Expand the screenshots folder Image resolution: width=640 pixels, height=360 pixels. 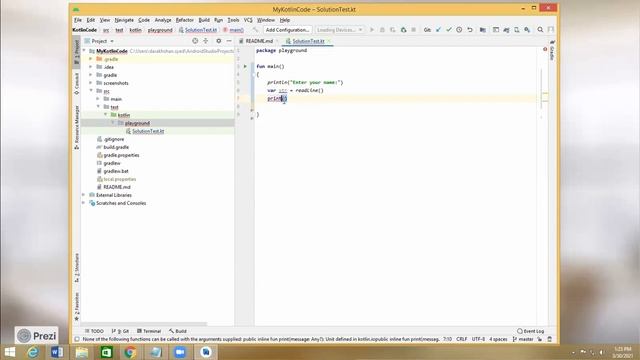pos(91,83)
